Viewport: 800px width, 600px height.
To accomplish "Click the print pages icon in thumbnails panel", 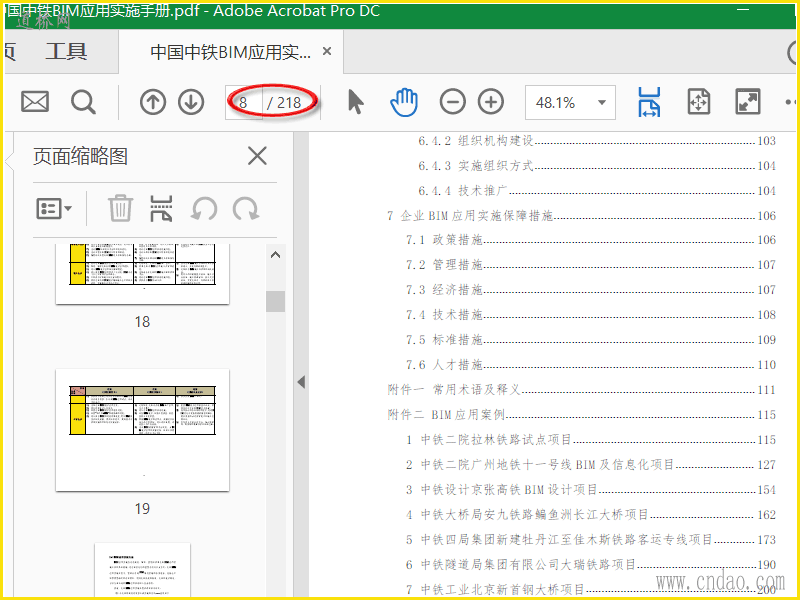I will click(161, 208).
